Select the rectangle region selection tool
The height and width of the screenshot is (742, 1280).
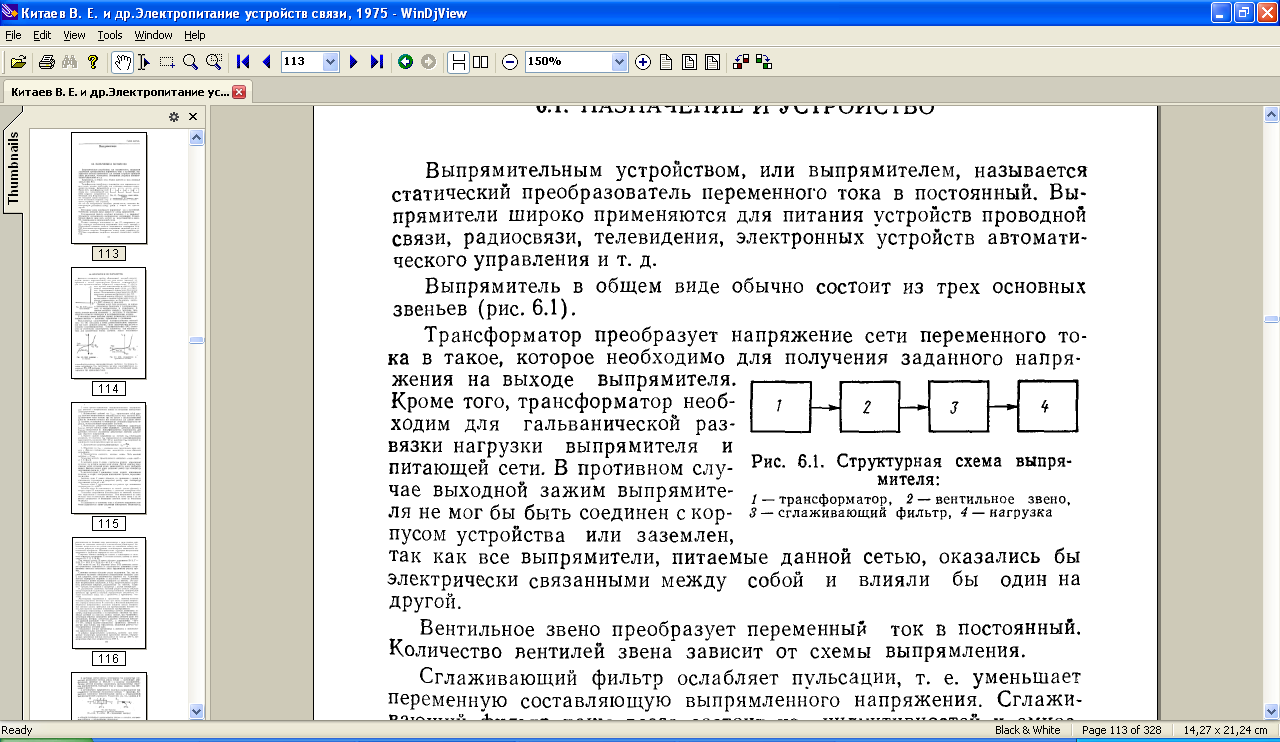pos(167,62)
